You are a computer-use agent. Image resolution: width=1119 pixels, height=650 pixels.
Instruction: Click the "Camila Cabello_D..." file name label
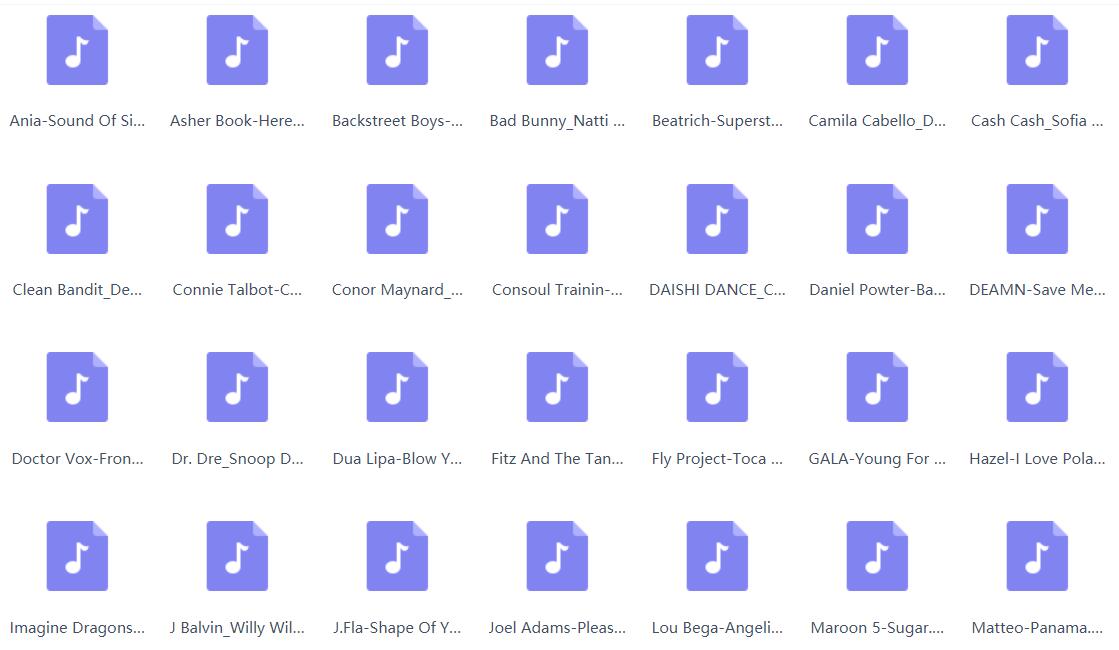(877, 121)
